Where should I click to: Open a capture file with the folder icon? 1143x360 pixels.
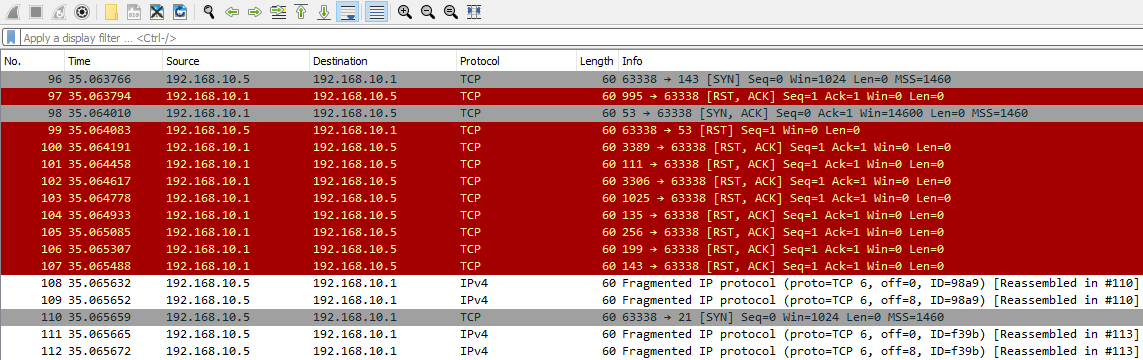(112, 12)
